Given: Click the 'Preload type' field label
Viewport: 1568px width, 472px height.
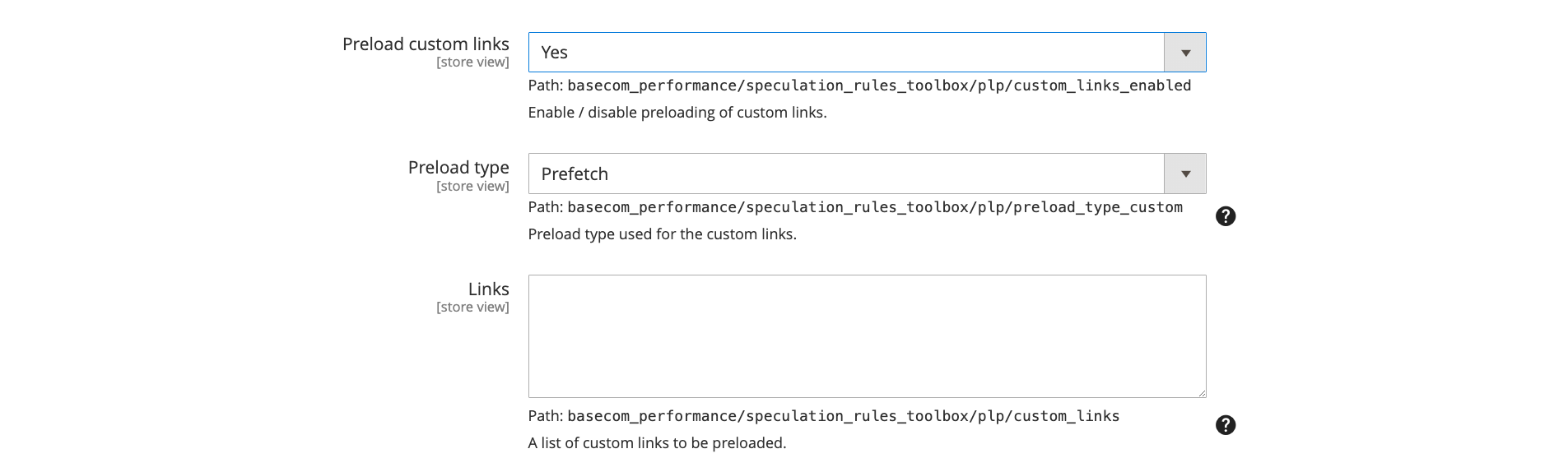Looking at the screenshot, I should (458, 168).
